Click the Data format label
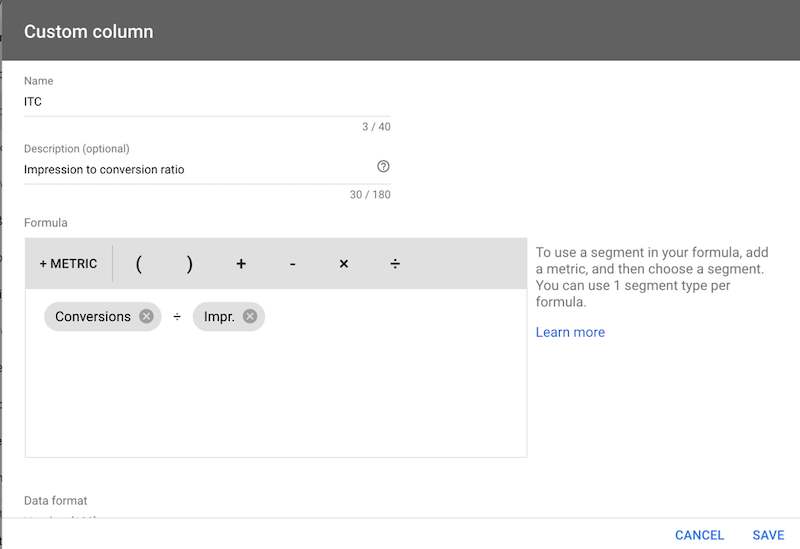Screen dimensions: 800x549 pyautogui.click(x=56, y=501)
